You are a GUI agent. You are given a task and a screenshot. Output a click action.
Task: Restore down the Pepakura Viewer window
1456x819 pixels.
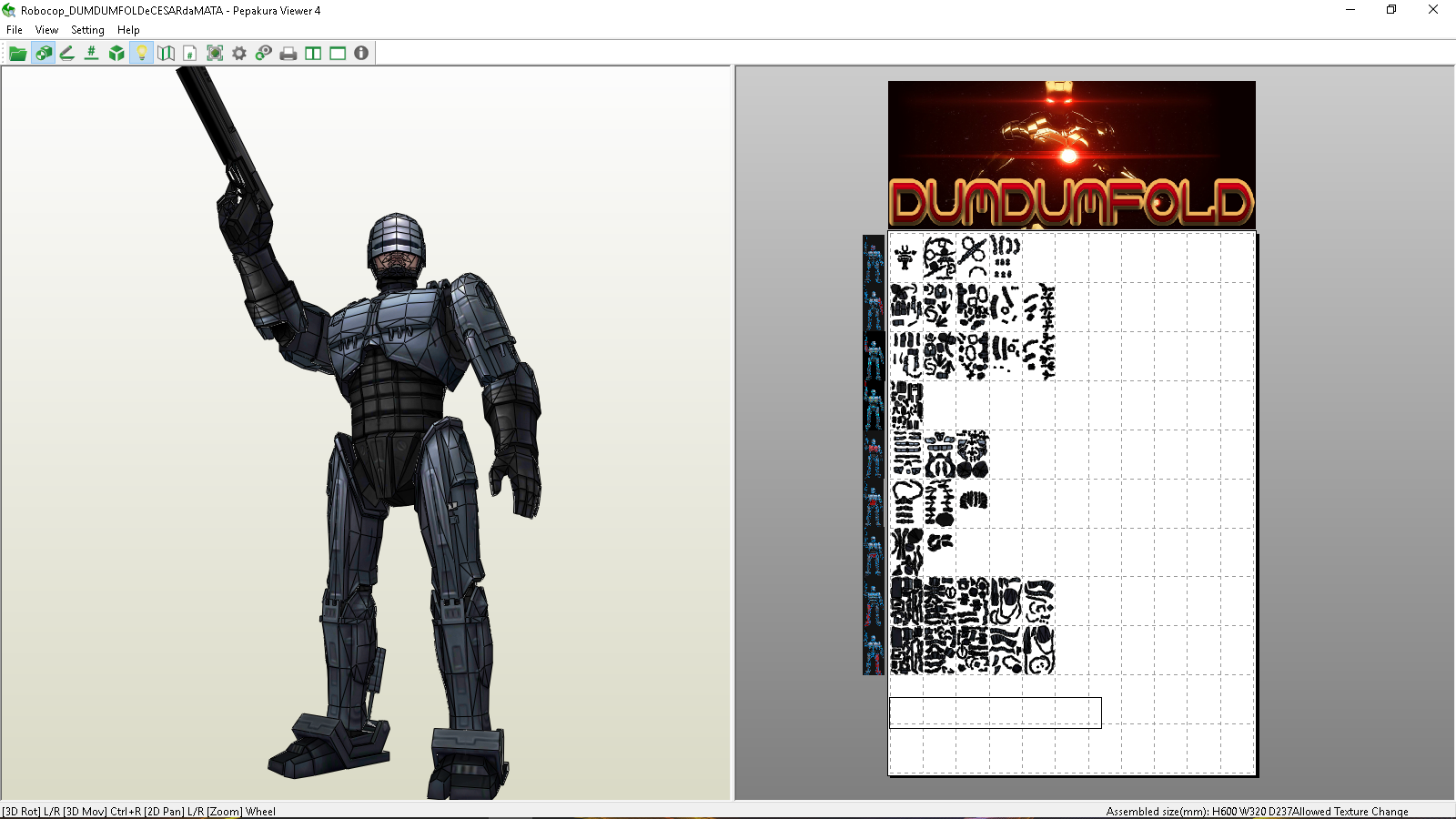tap(1391, 10)
